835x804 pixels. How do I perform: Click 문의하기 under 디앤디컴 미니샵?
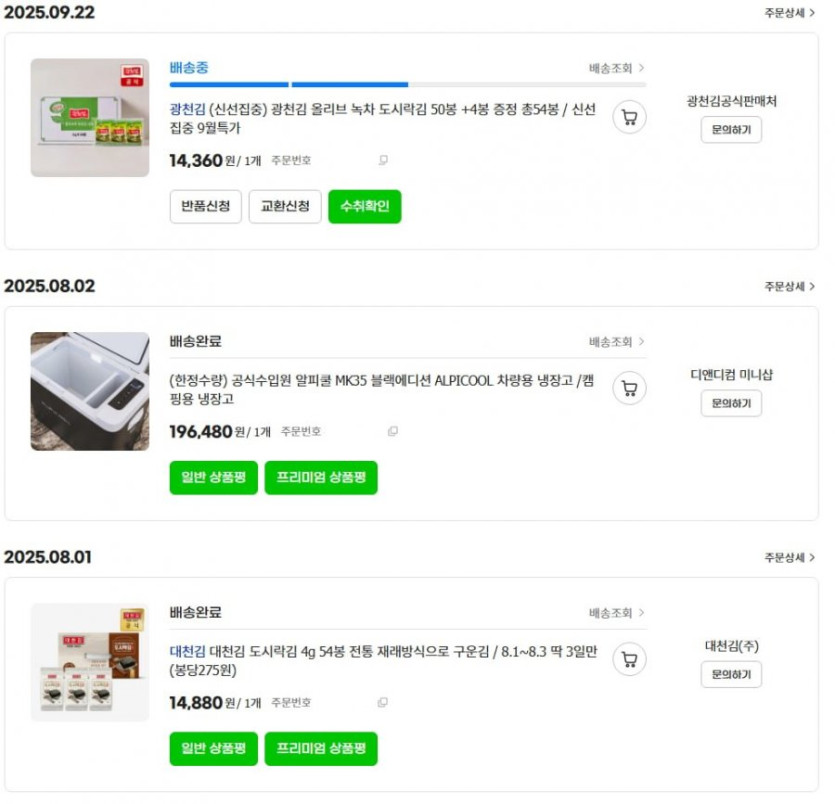coord(731,403)
